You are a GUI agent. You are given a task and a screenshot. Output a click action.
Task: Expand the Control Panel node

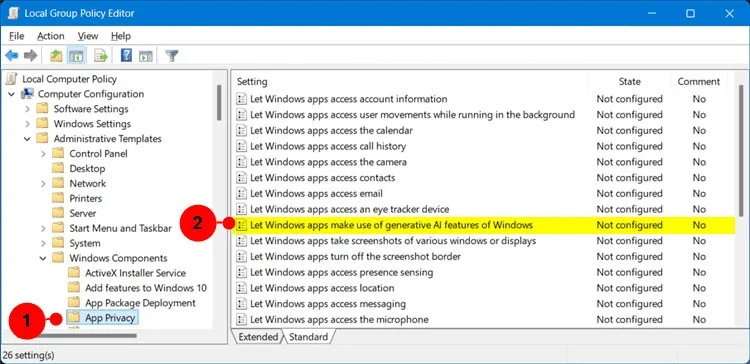(x=43, y=154)
